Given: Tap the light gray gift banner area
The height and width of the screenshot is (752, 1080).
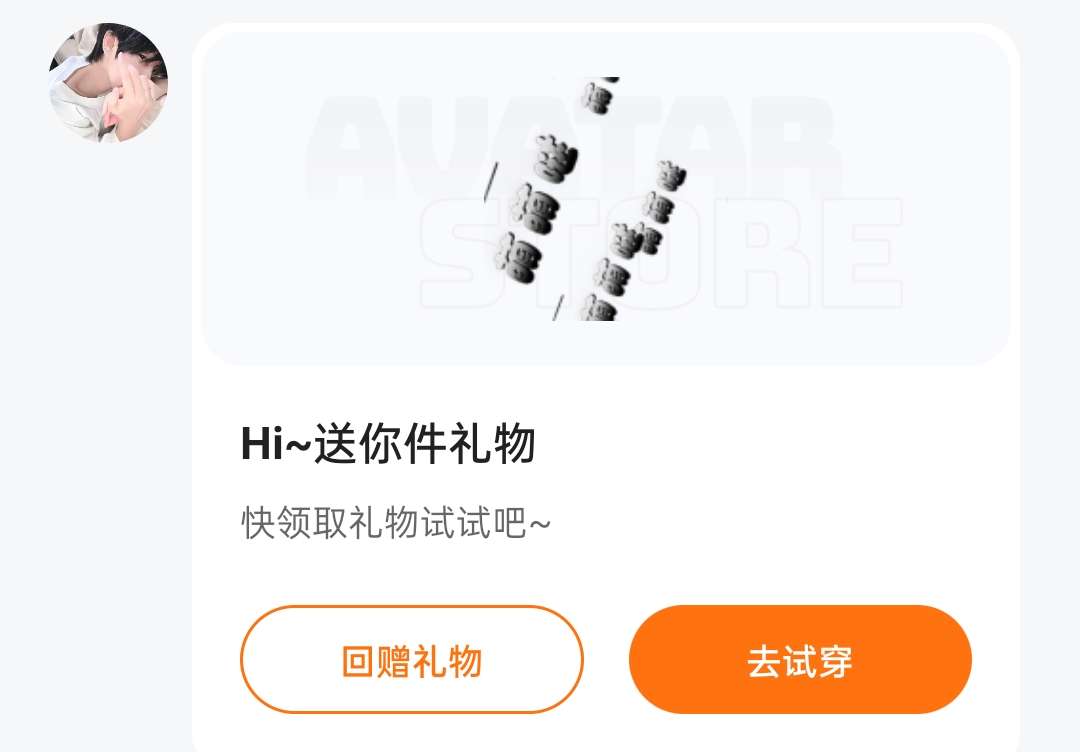Looking at the screenshot, I should pos(606,198).
